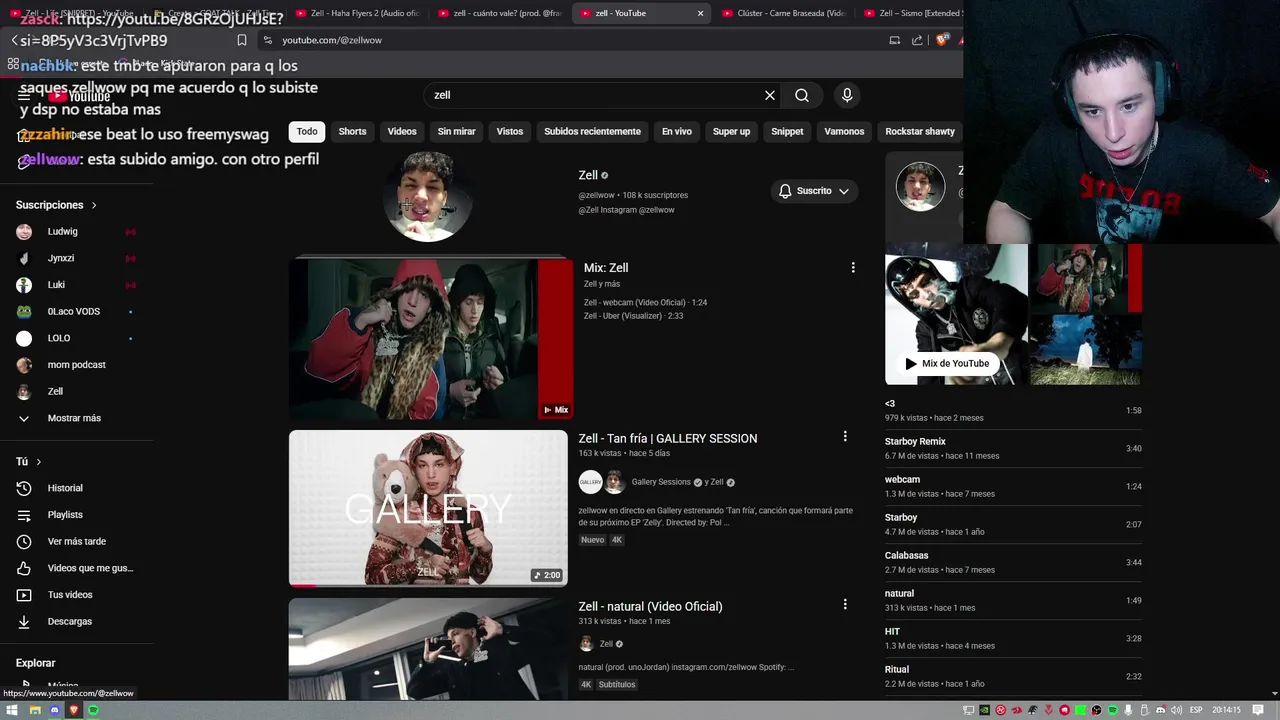Screen dimensions: 1280x720
Task: Play the Calabasas track
Action: pyautogui.click(x=1013, y=562)
